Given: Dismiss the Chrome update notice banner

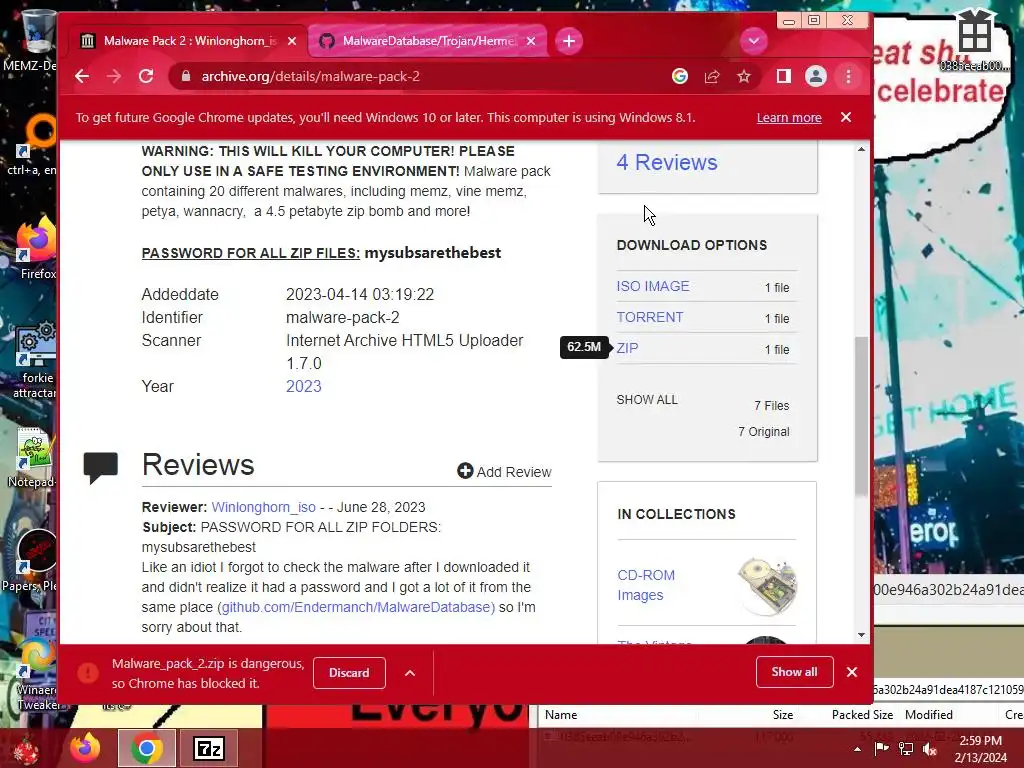Looking at the screenshot, I should tap(846, 117).
